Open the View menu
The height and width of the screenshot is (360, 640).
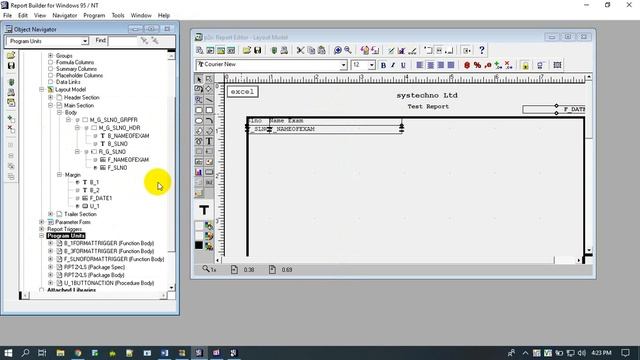point(40,16)
